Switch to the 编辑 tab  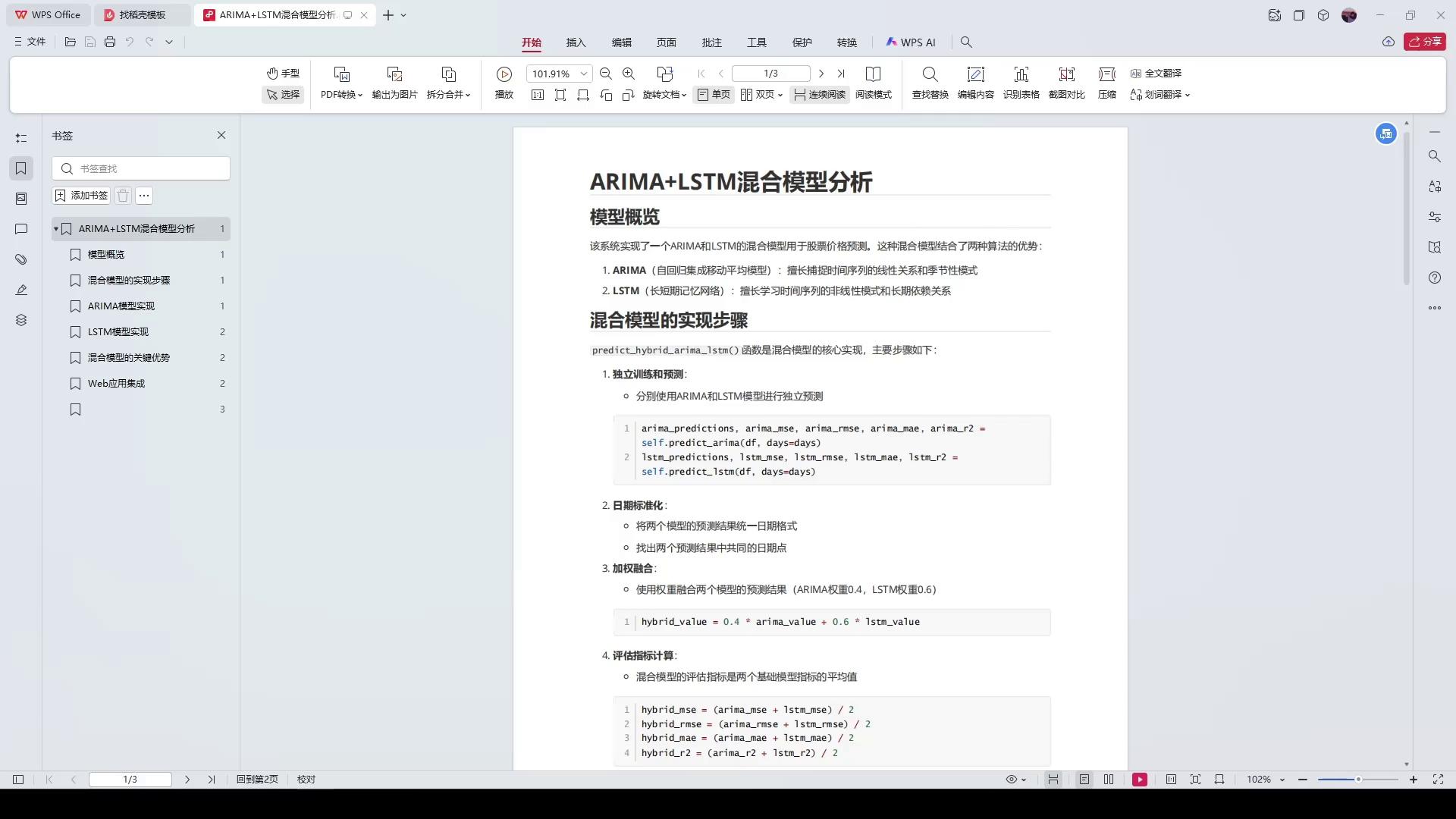622,42
